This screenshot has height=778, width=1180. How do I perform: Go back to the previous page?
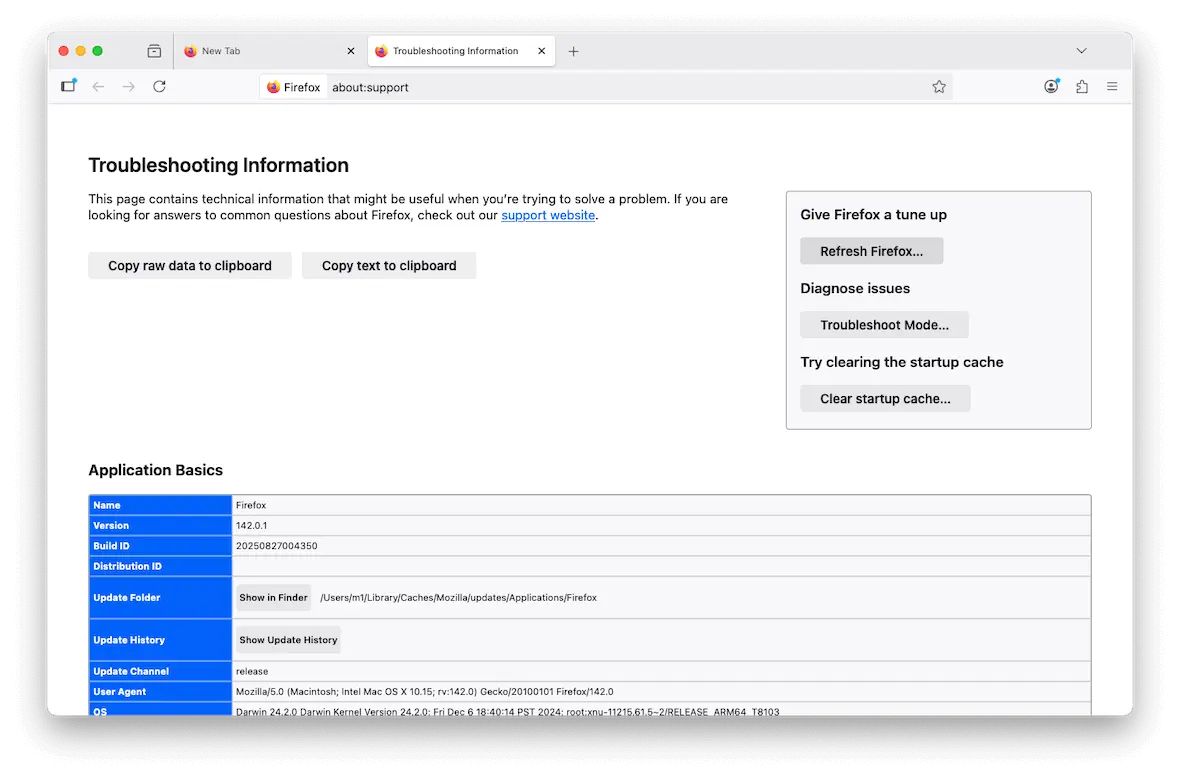(x=99, y=87)
